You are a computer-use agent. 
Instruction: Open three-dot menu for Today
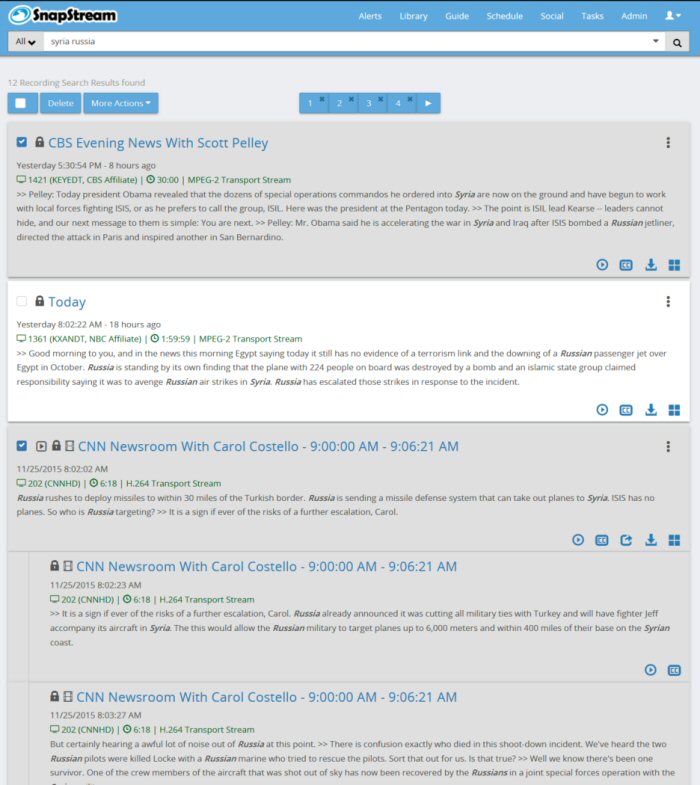(x=668, y=301)
